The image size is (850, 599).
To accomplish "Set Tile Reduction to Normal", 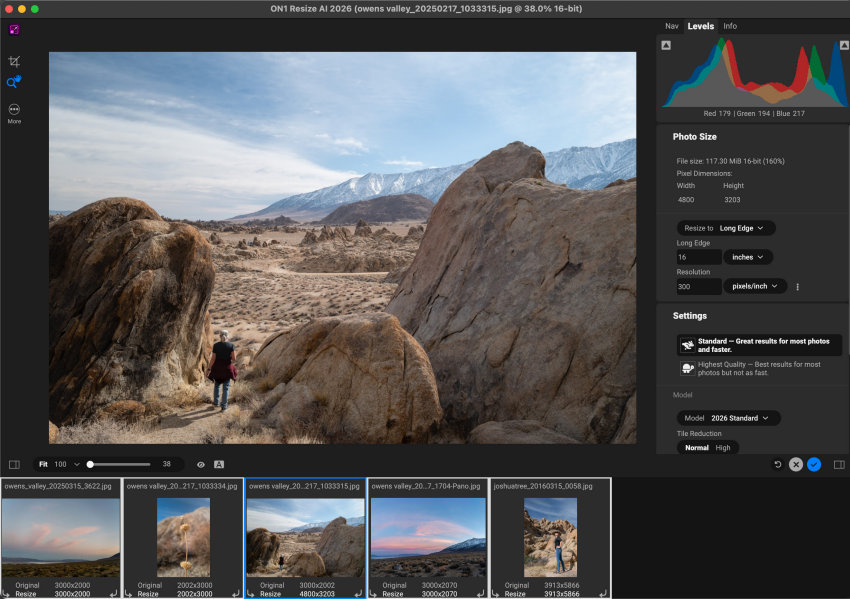I will [697, 448].
